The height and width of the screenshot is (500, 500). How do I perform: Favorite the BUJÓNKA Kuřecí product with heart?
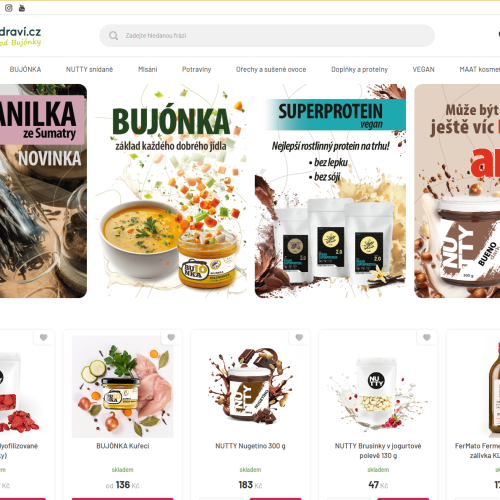[x=171, y=337]
